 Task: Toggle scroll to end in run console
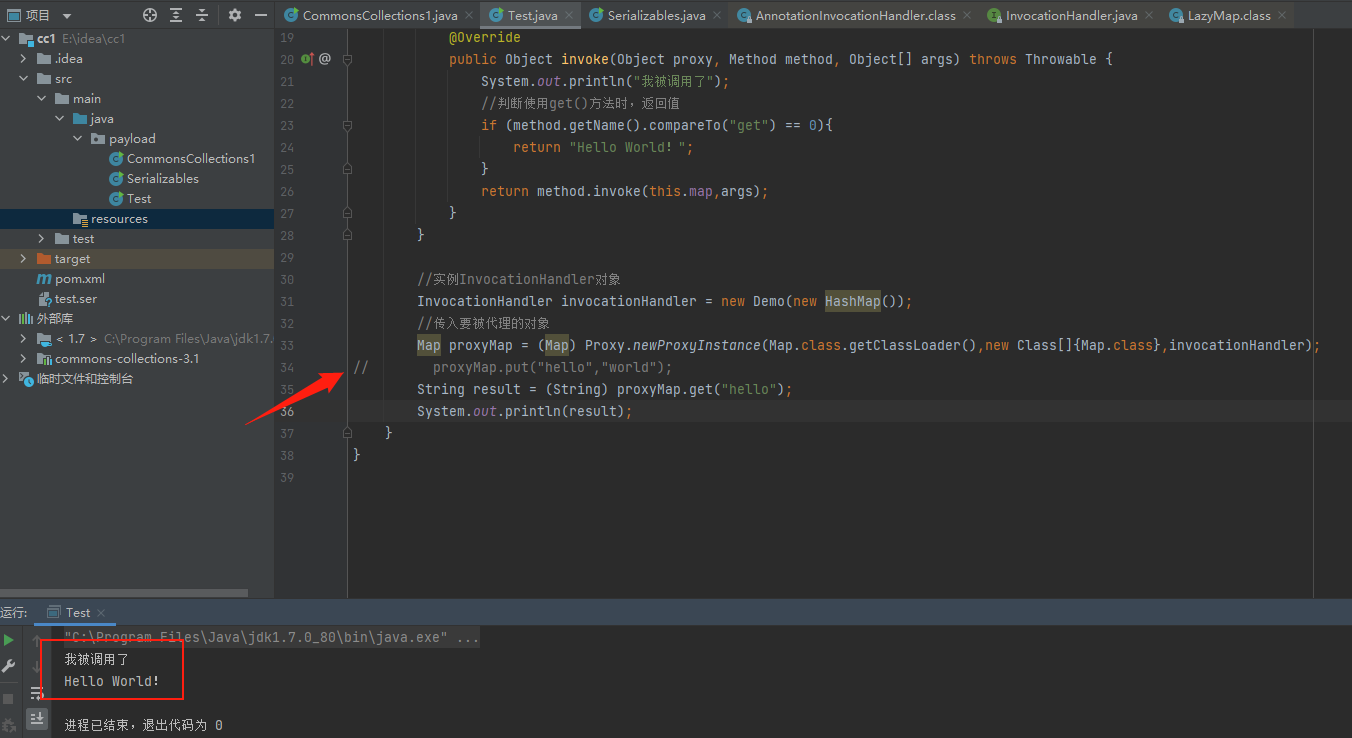(37, 718)
